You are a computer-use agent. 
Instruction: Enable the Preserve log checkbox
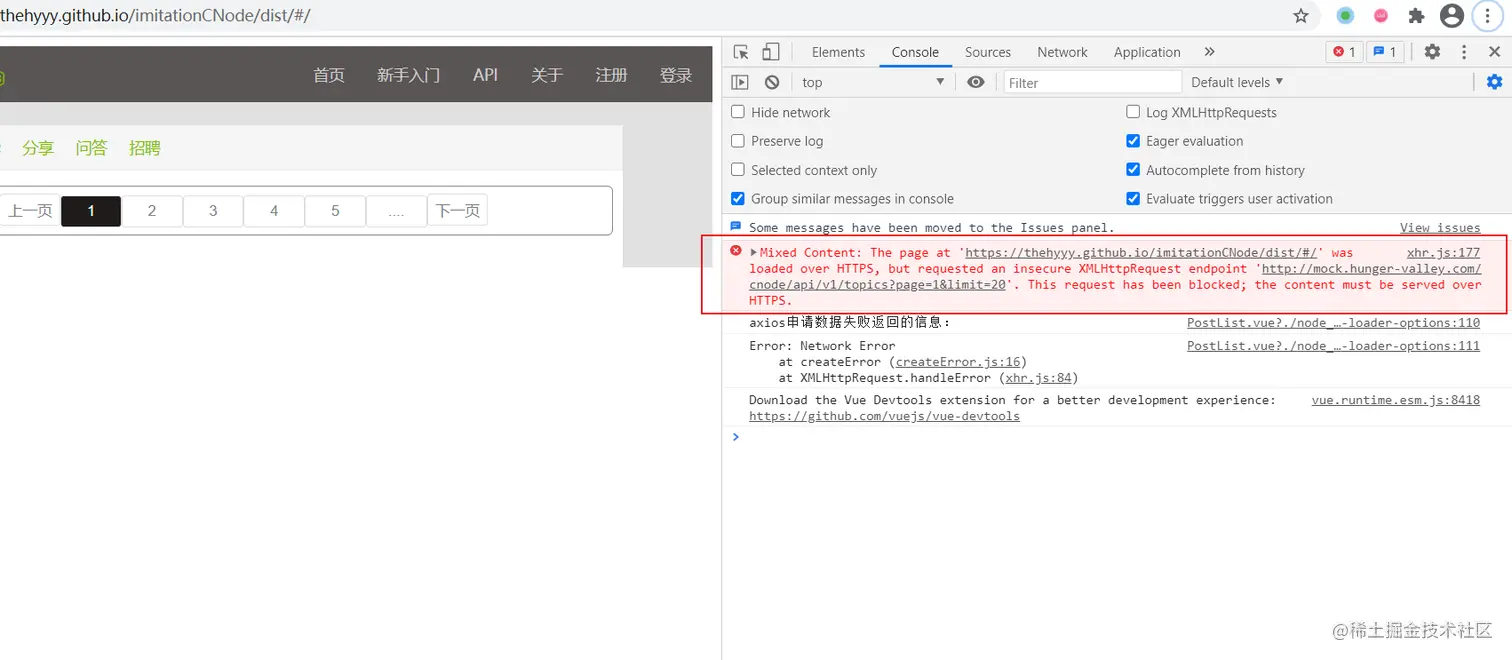coord(738,141)
